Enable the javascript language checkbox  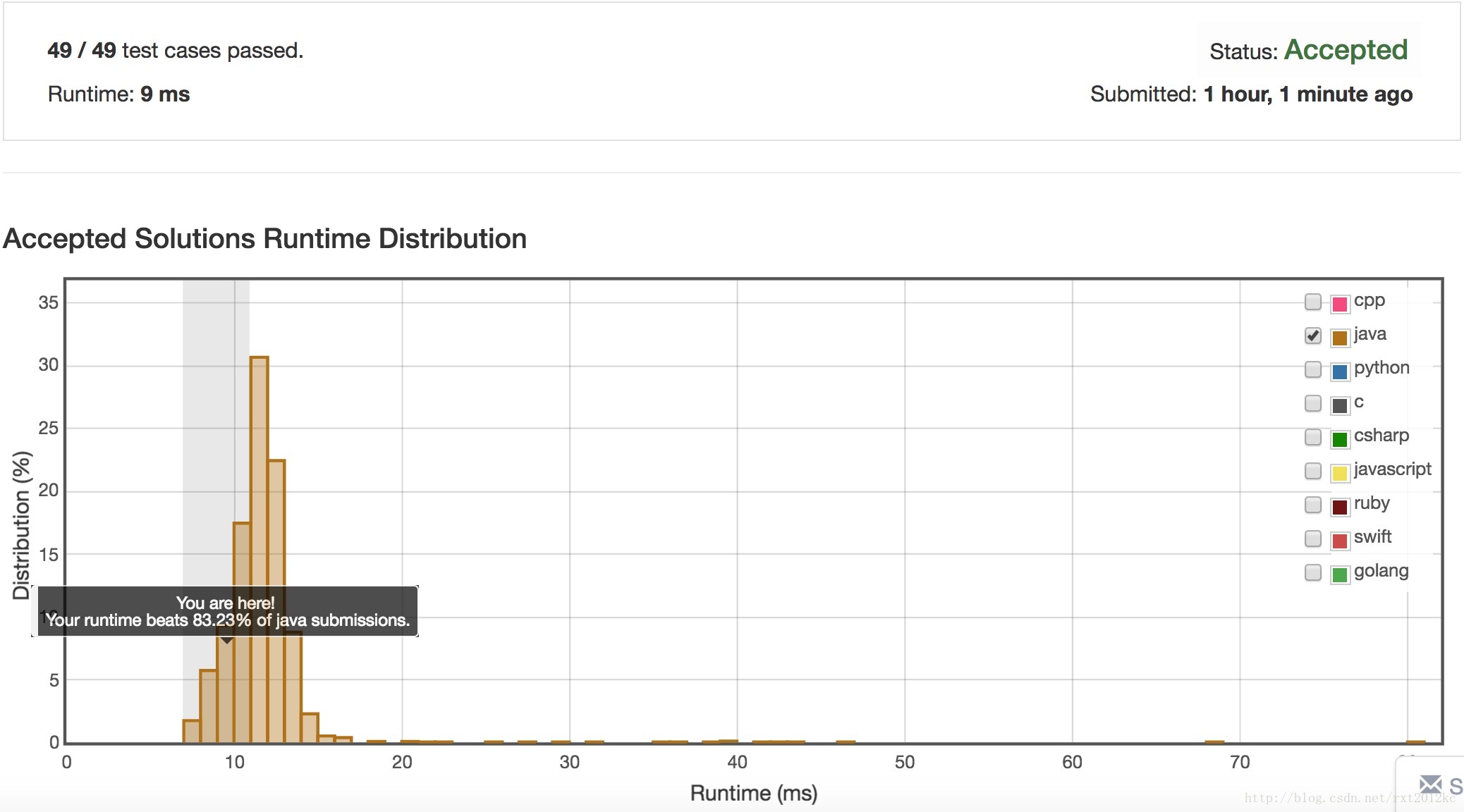click(x=1312, y=471)
